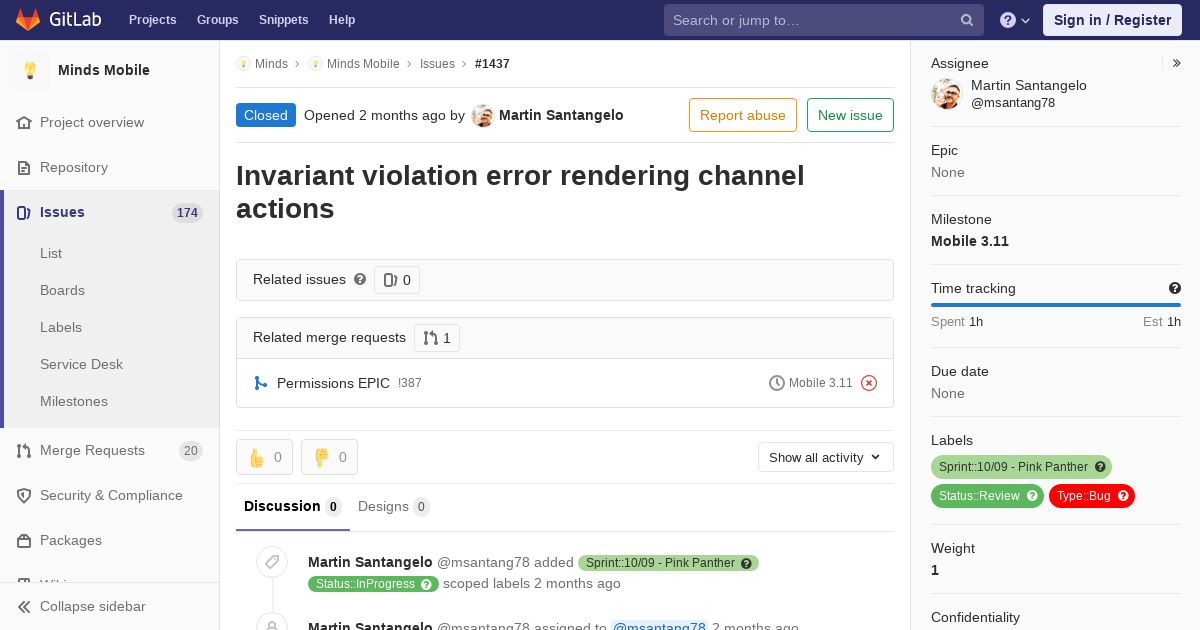The image size is (1200, 630).
Task: Click the New issue button
Action: click(850, 115)
